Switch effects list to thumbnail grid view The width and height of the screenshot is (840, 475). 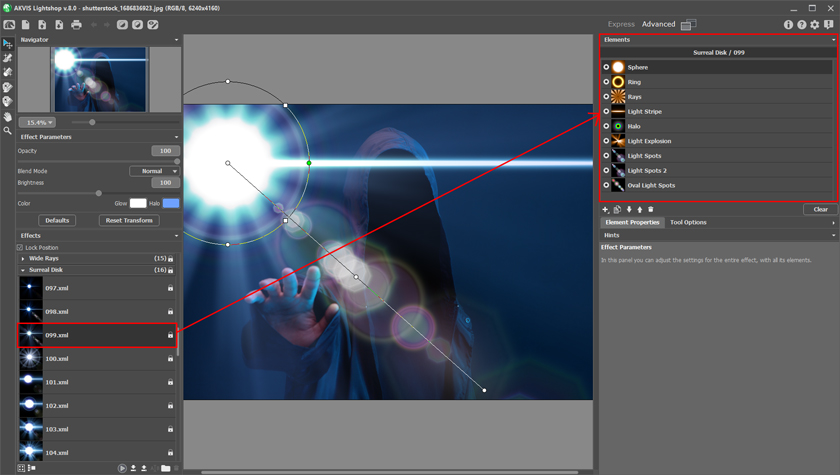[21, 468]
